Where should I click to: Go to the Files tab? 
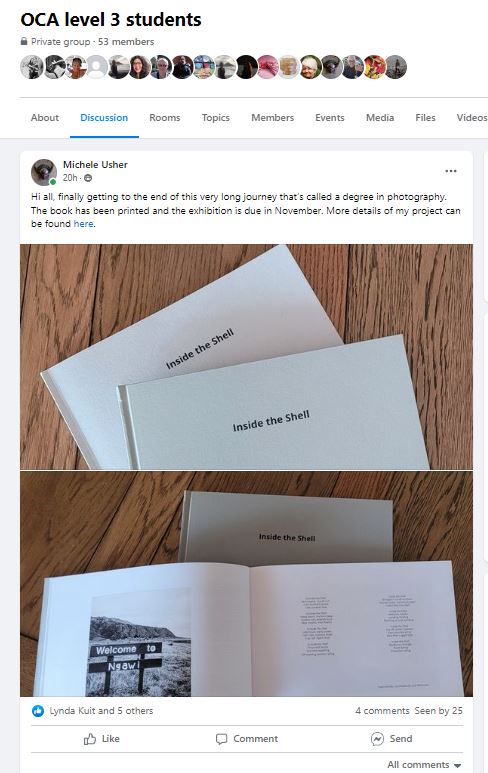425,117
